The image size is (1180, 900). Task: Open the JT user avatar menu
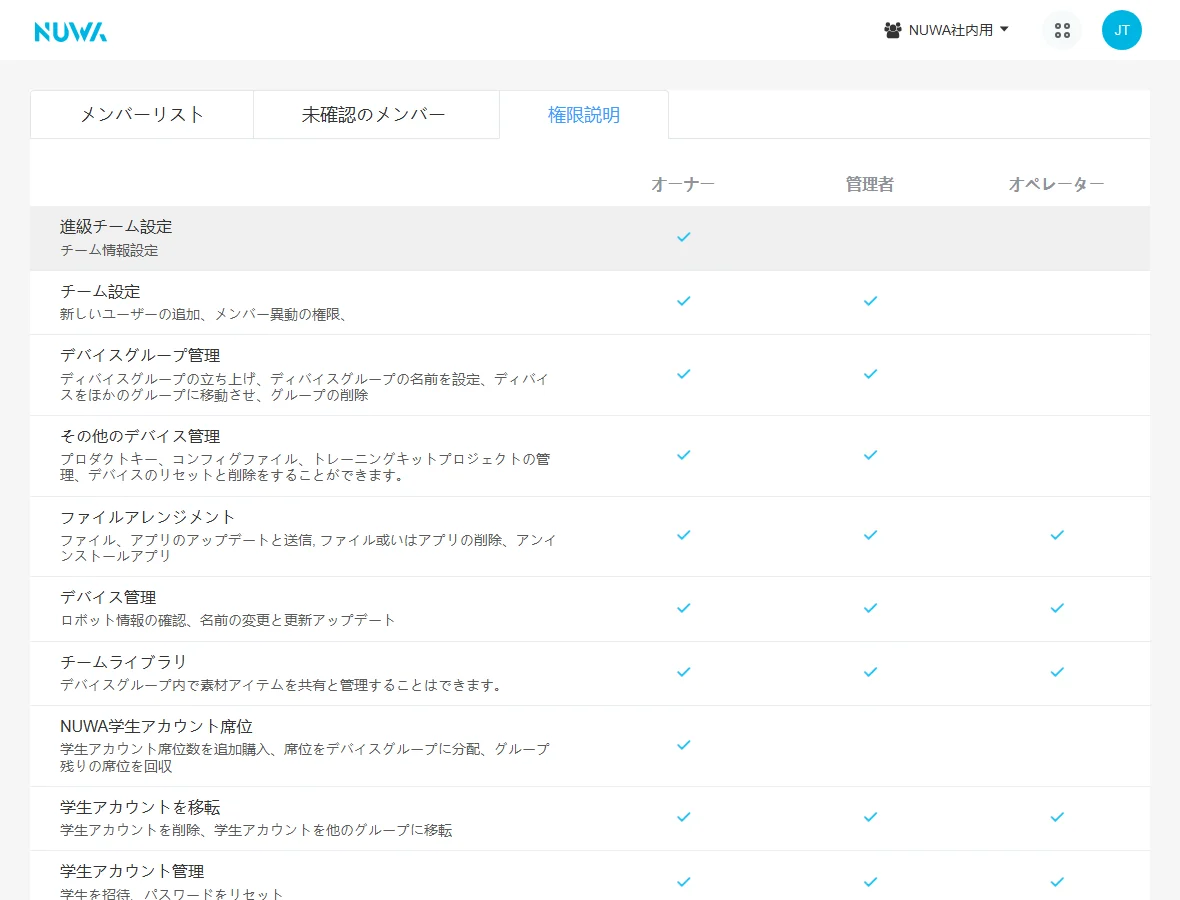coord(1121,30)
